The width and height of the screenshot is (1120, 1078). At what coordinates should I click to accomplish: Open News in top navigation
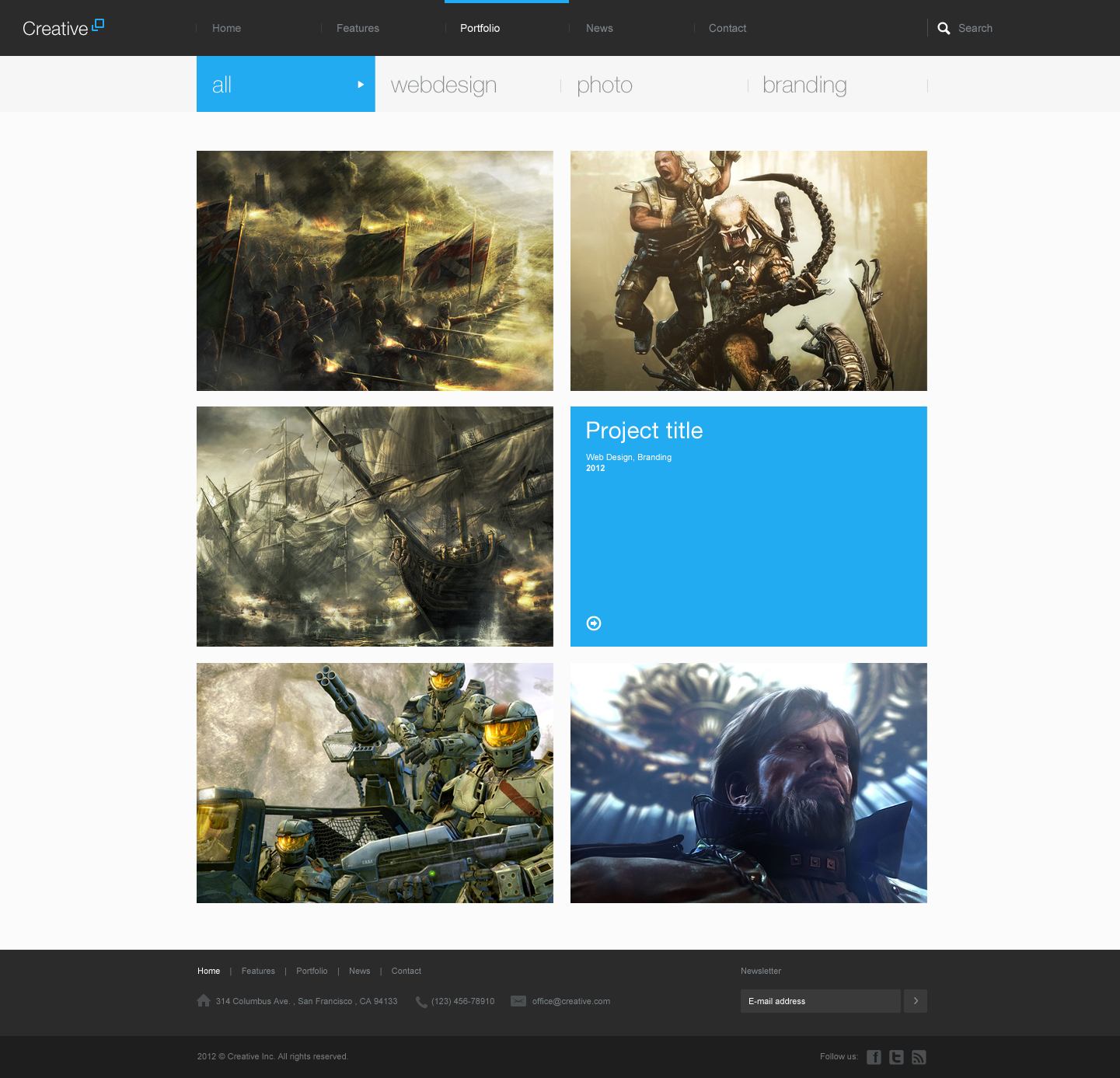pos(599,28)
